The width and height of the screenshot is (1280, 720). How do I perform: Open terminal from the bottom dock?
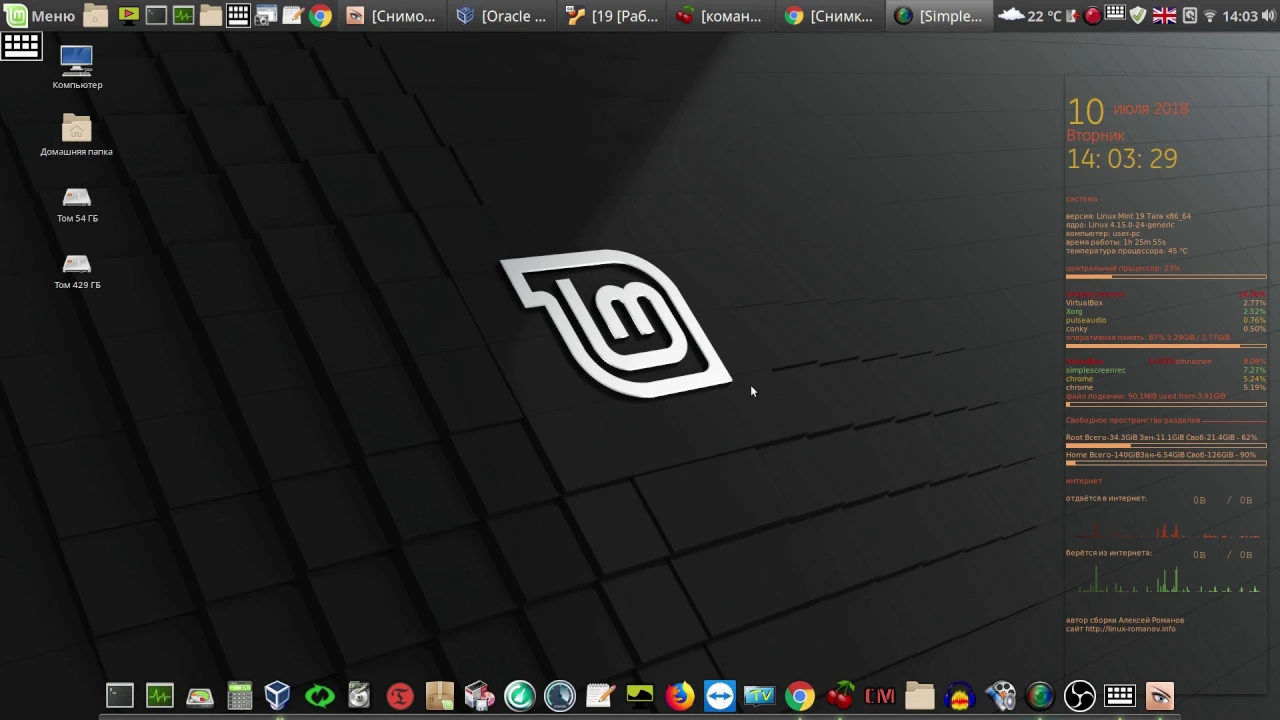click(x=120, y=695)
